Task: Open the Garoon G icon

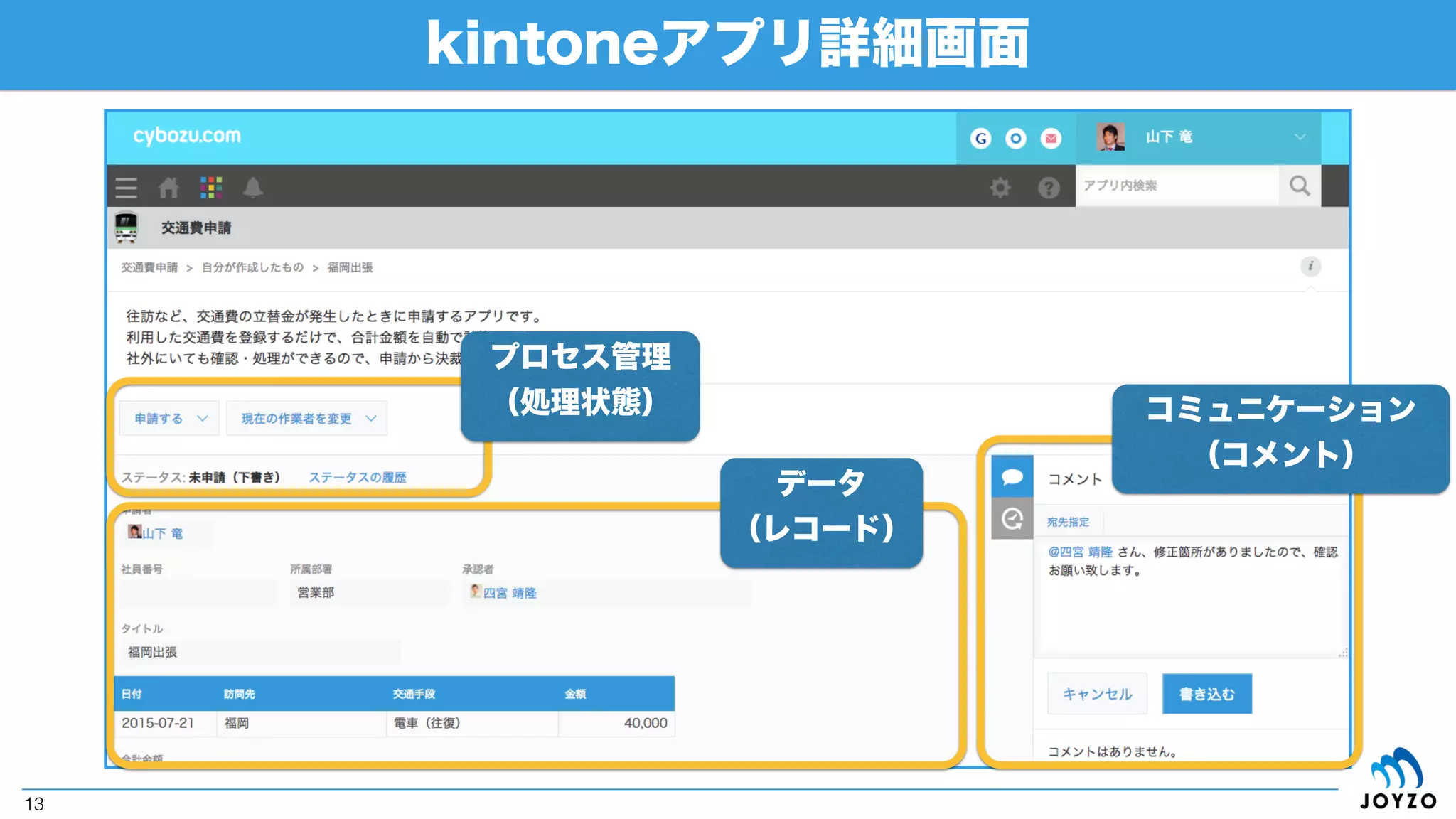Action: pyautogui.click(x=981, y=138)
